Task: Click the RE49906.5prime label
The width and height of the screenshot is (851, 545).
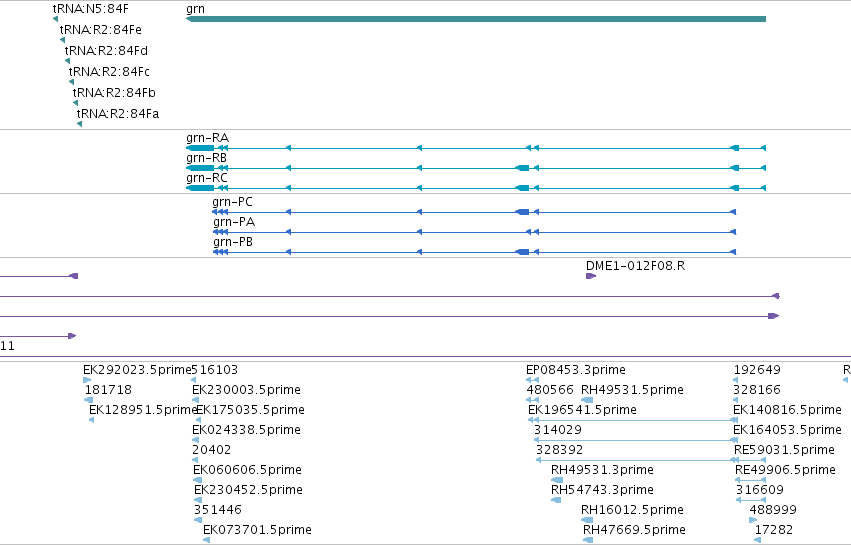Action: pos(785,470)
